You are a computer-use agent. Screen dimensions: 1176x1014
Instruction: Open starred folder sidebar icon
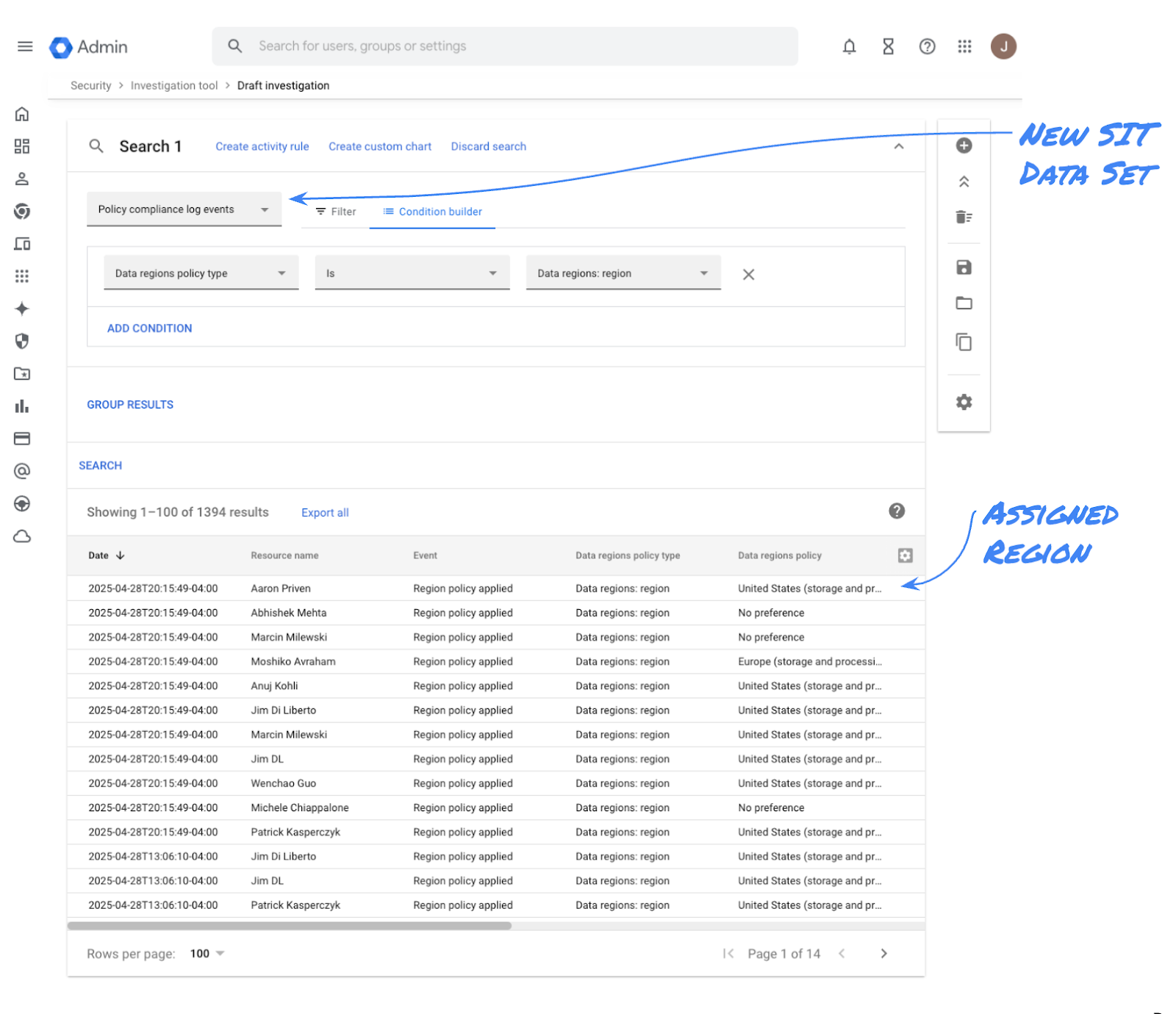coord(22,374)
